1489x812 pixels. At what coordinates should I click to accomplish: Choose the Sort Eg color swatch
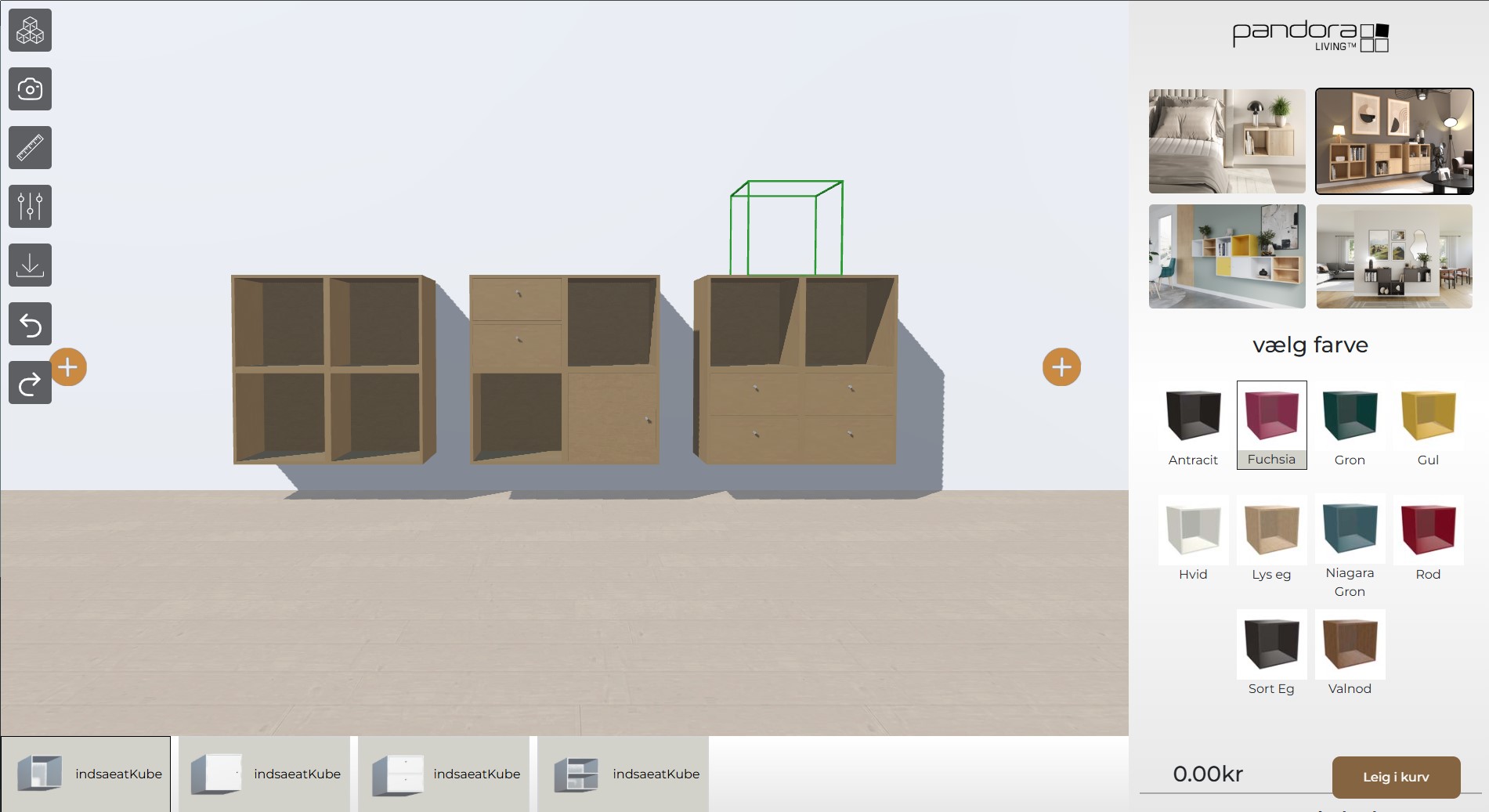1271,654
